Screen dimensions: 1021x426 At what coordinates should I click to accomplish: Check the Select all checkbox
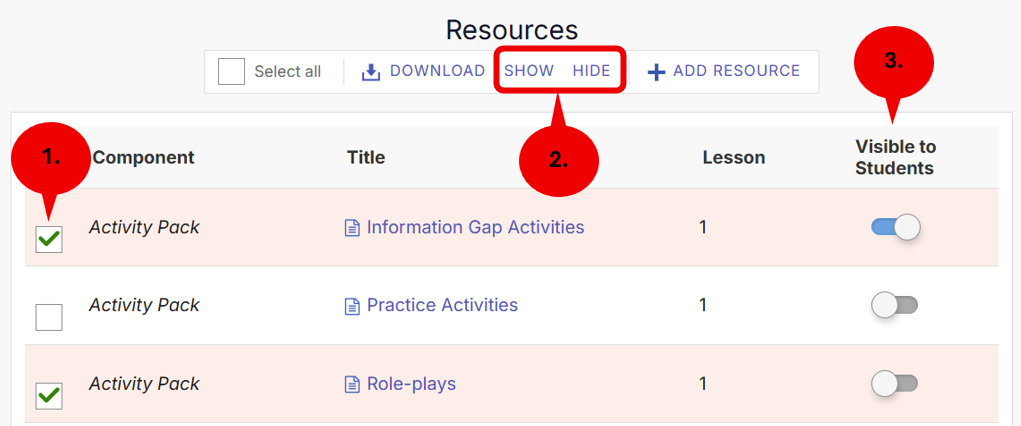tap(231, 72)
